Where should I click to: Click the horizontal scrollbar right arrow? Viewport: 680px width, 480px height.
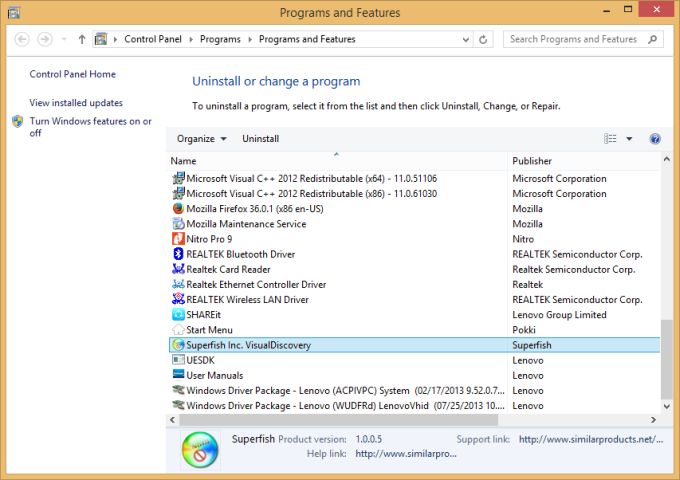(654, 420)
